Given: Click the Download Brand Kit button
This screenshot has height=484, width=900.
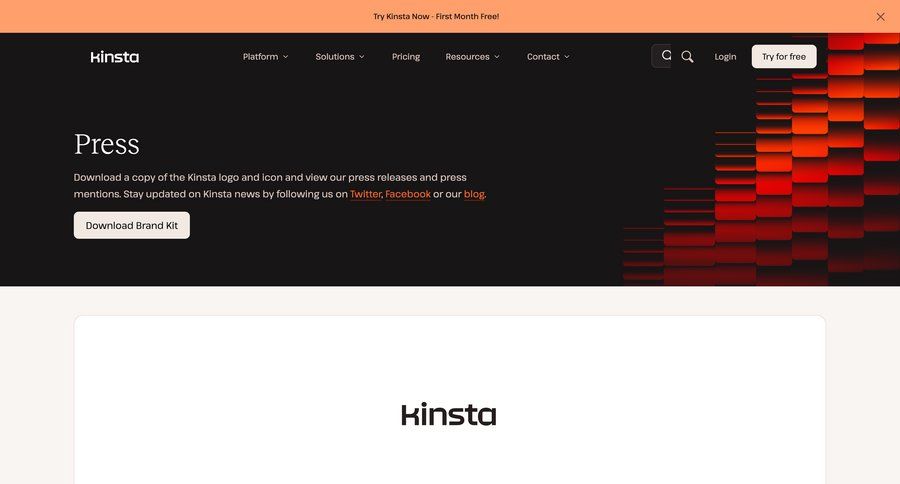Looking at the screenshot, I should point(132,226).
